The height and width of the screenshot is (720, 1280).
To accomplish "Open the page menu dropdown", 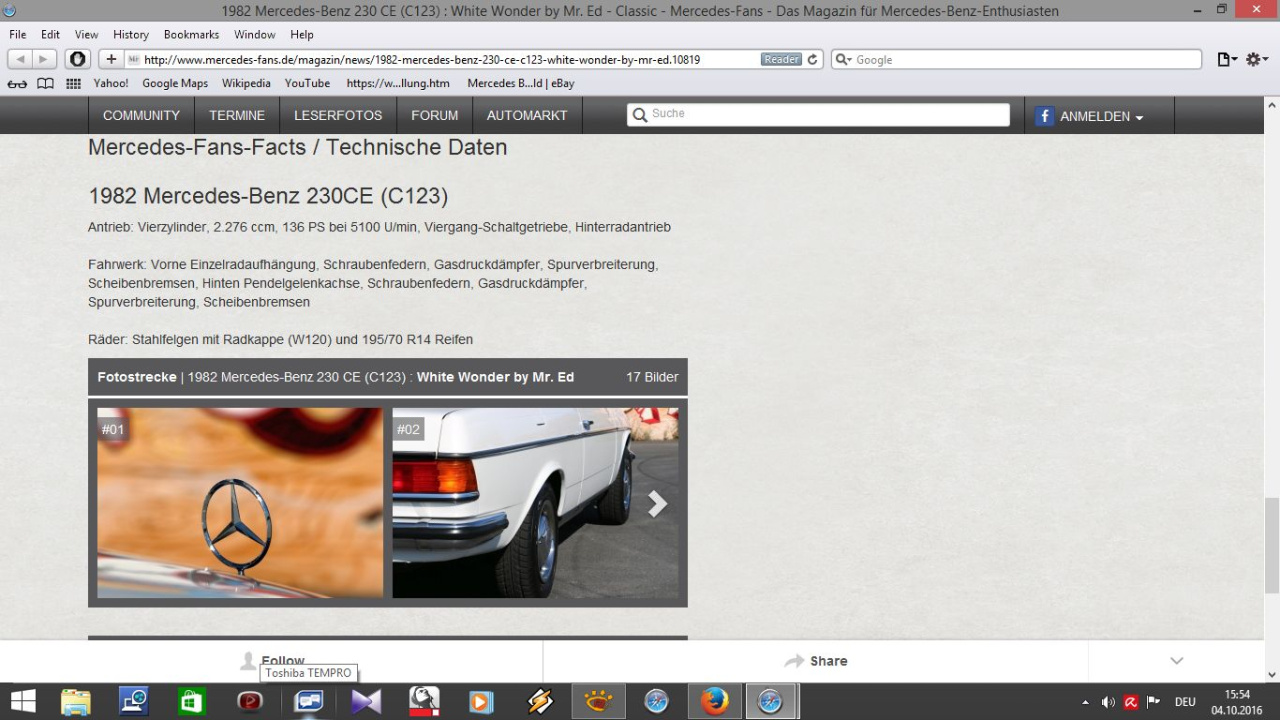I will tap(1226, 60).
